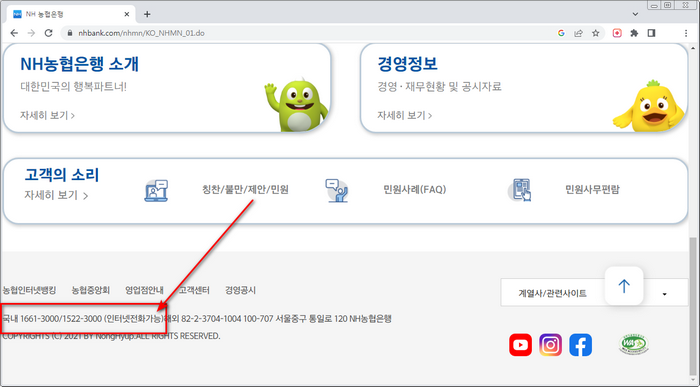Reload the NH bank page

(x=49, y=33)
